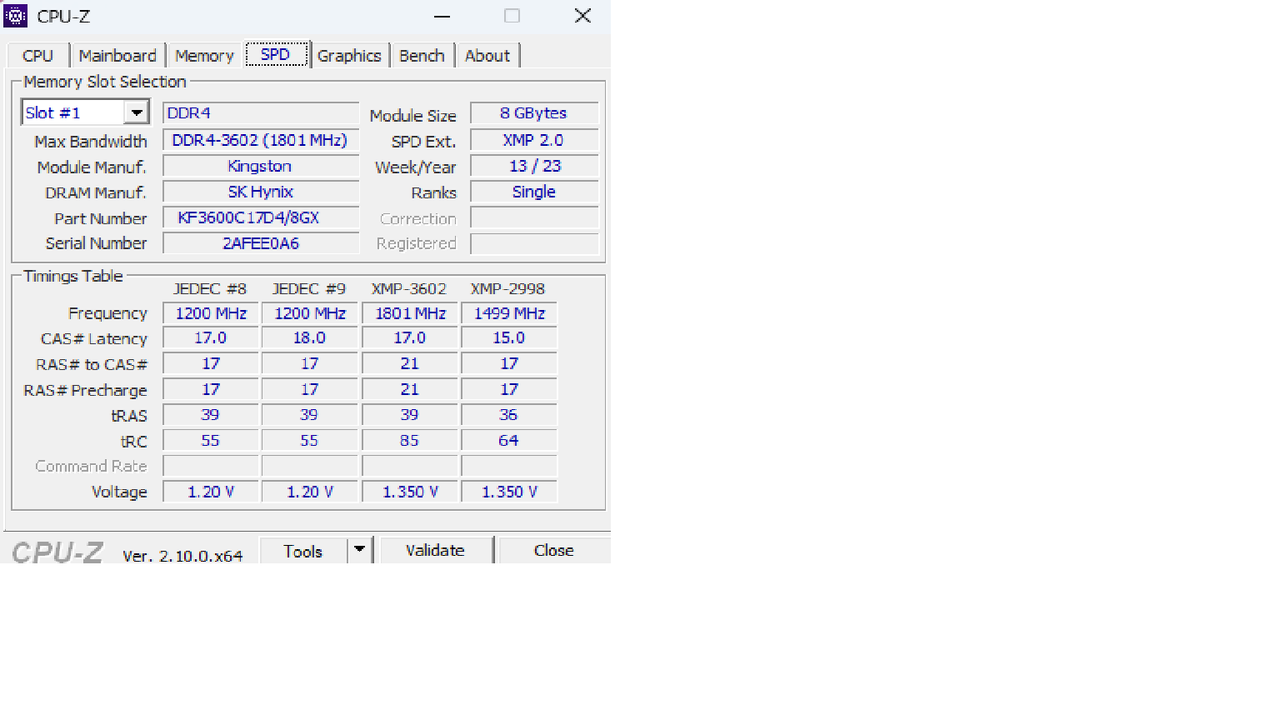Click the Tools button
1280x720 pixels.
pyautogui.click(x=303, y=551)
